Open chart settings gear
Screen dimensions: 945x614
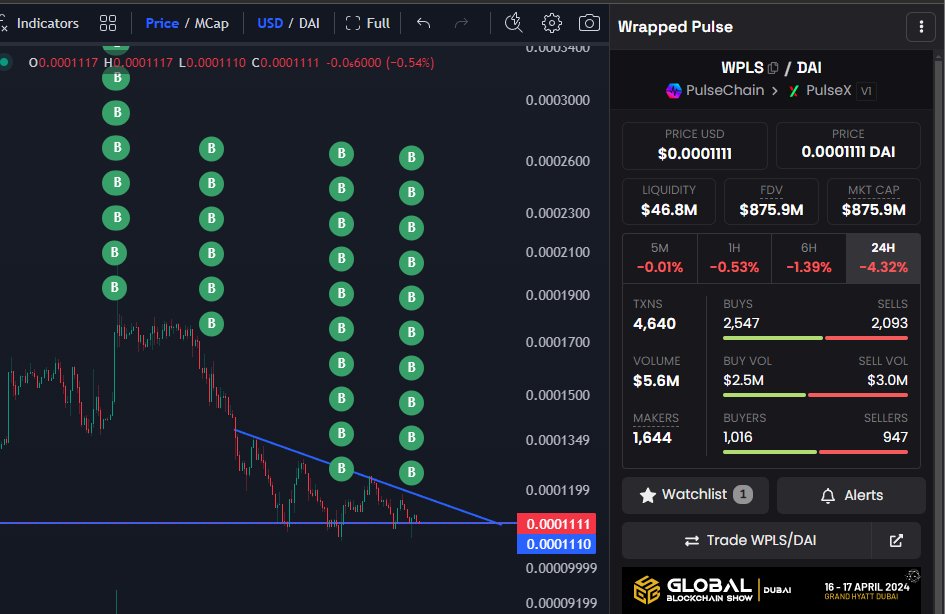(x=551, y=23)
